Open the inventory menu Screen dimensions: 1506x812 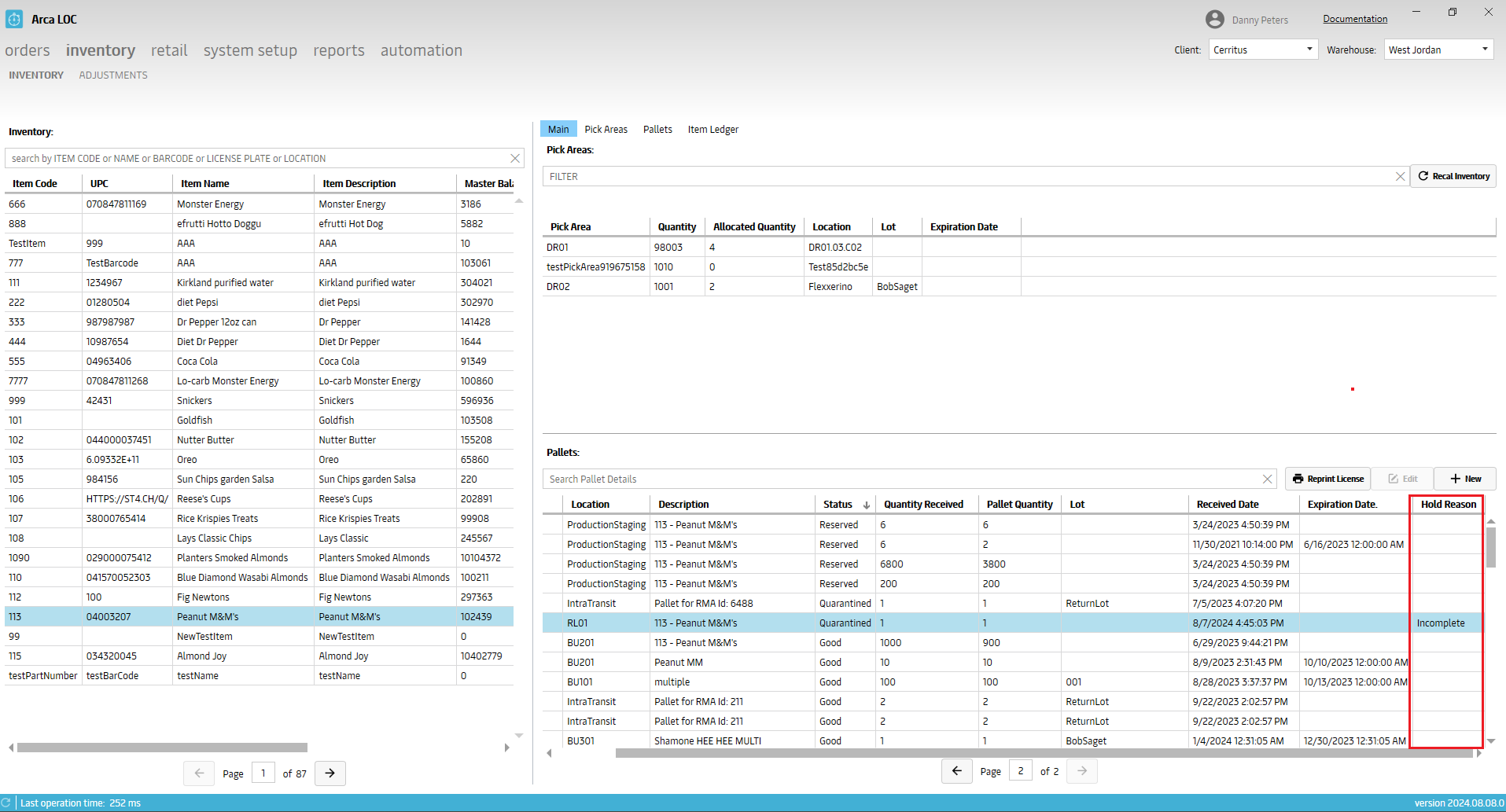pos(101,50)
